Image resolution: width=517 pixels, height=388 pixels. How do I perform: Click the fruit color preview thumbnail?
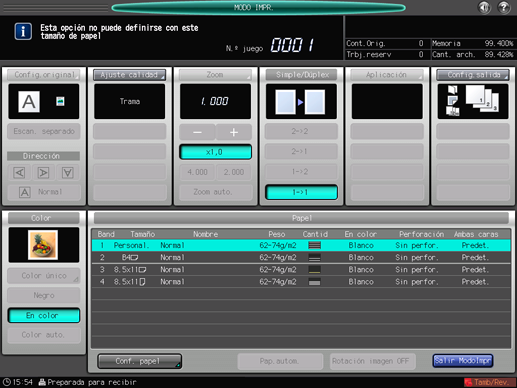[43, 245]
